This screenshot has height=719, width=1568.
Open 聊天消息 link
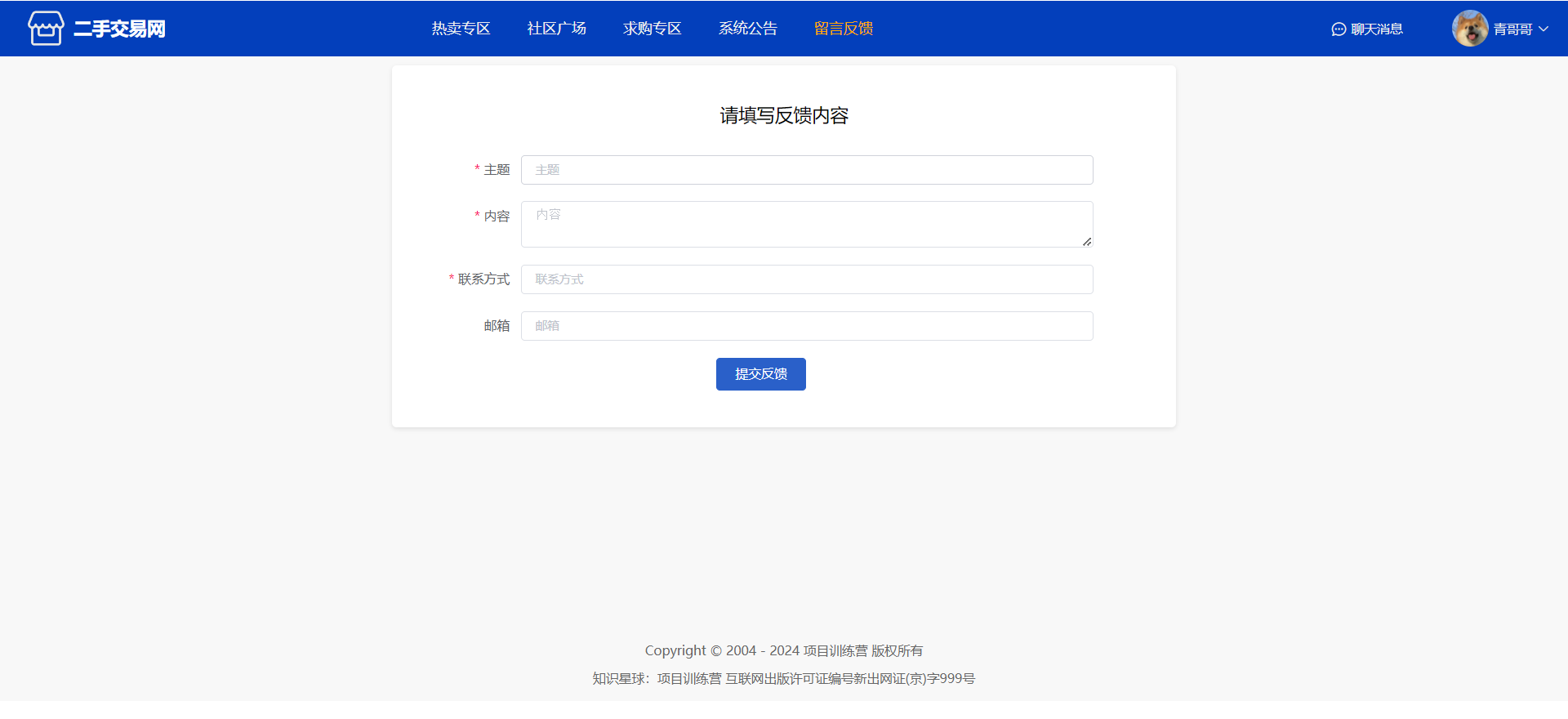tap(1377, 29)
